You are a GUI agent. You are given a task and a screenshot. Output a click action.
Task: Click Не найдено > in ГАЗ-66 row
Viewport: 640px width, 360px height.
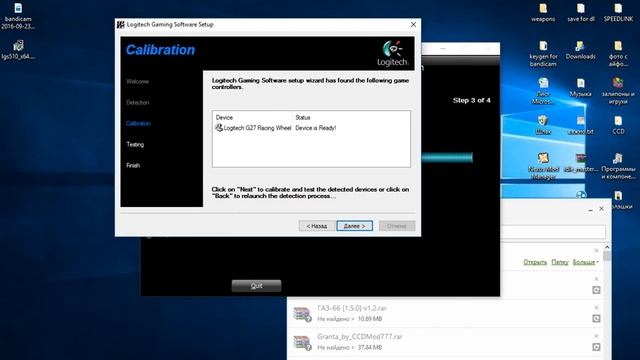336,319
